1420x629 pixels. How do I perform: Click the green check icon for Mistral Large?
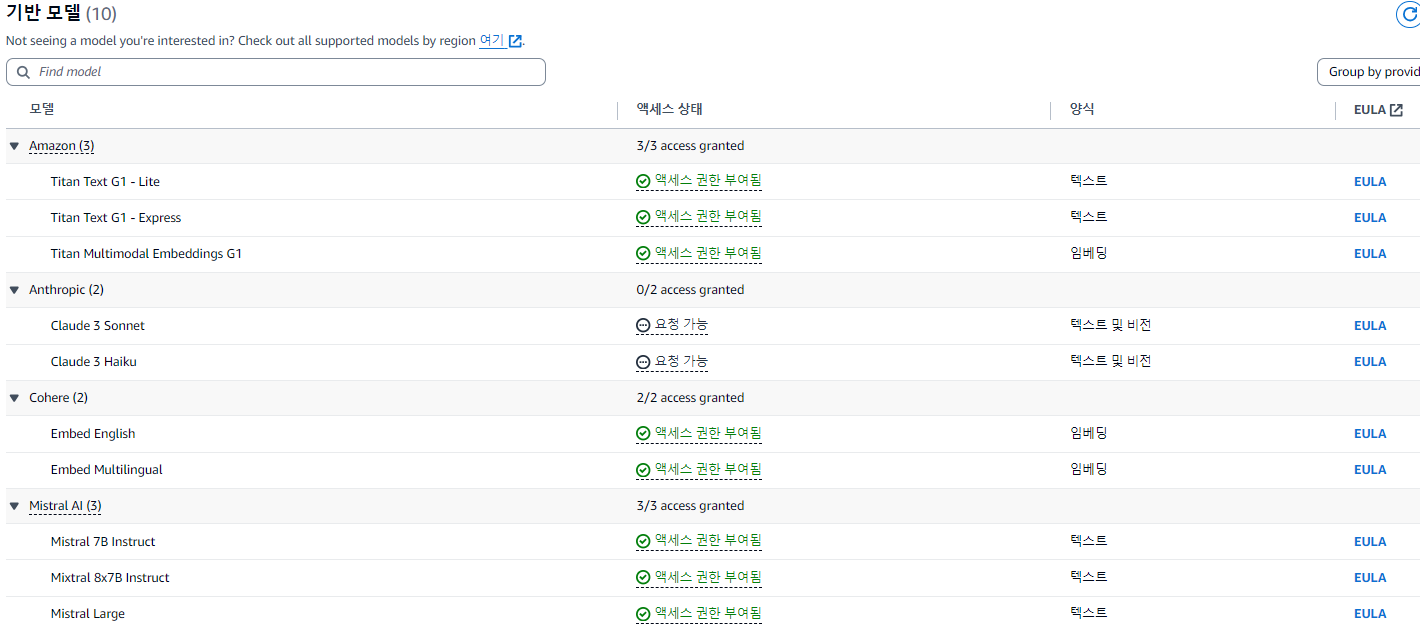pyautogui.click(x=643, y=614)
